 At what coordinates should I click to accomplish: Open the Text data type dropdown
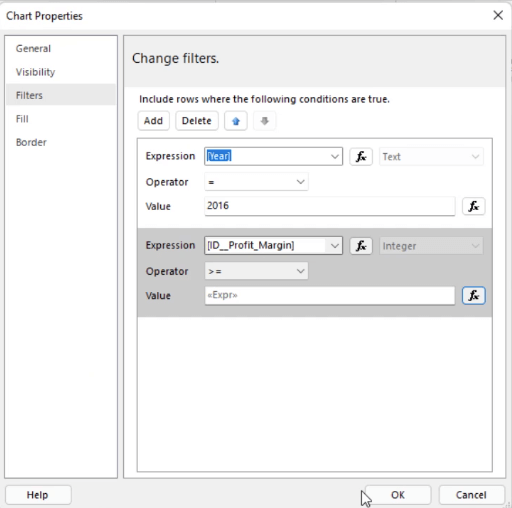pos(431,156)
